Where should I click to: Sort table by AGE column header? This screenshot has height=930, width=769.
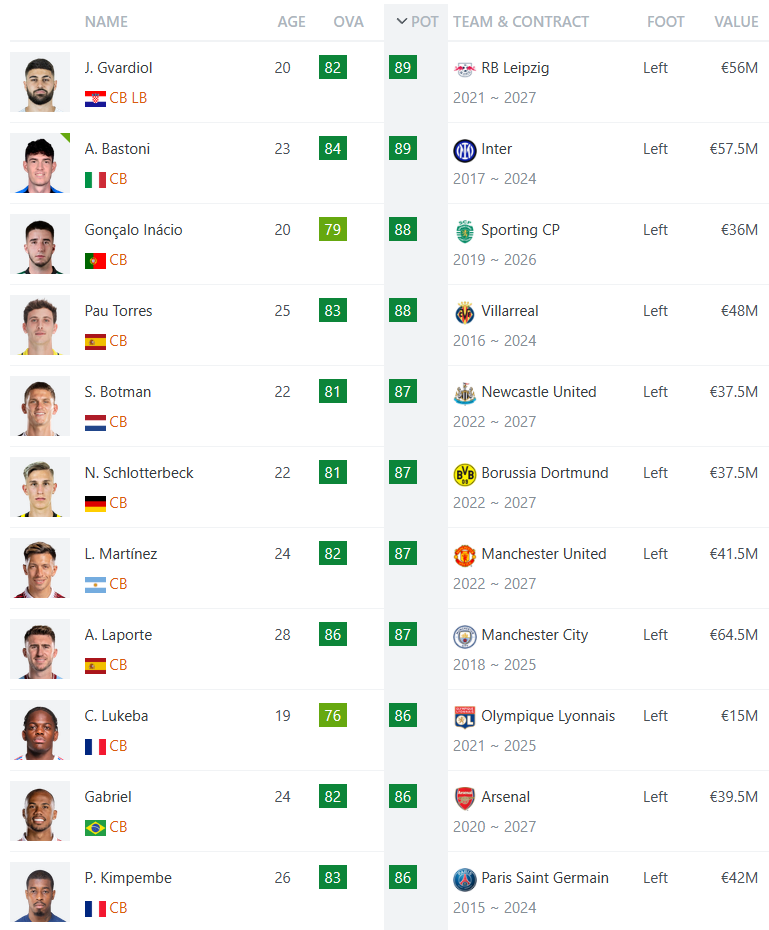(x=291, y=22)
